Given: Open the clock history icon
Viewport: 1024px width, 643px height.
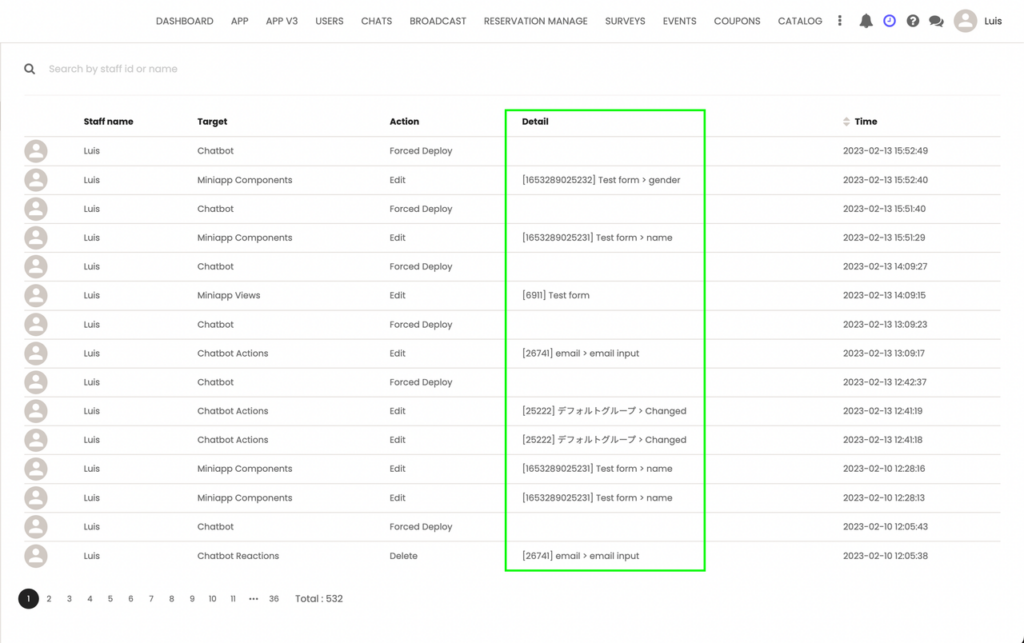Looking at the screenshot, I should tap(889, 21).
